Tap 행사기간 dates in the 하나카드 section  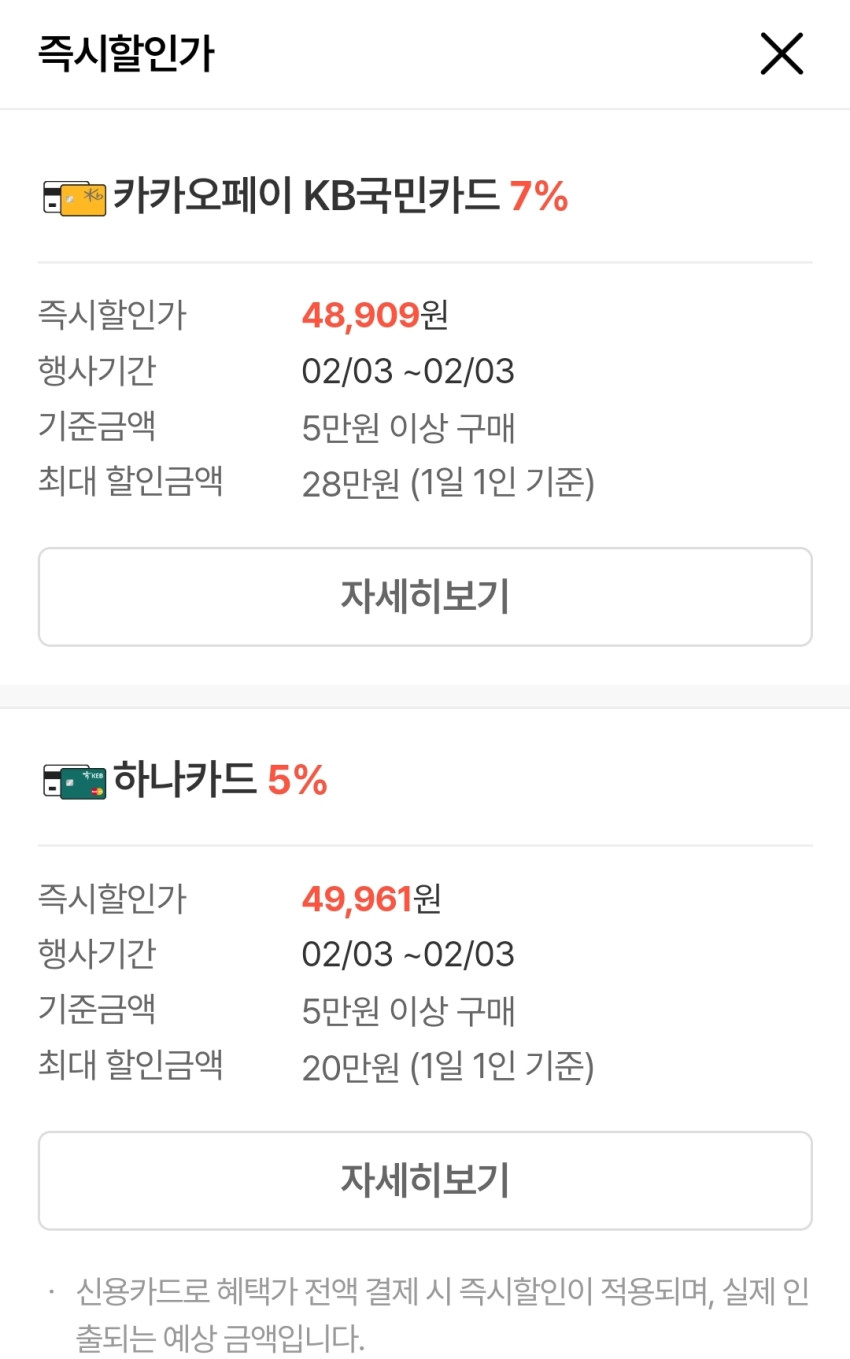click(x=408, y=955)
